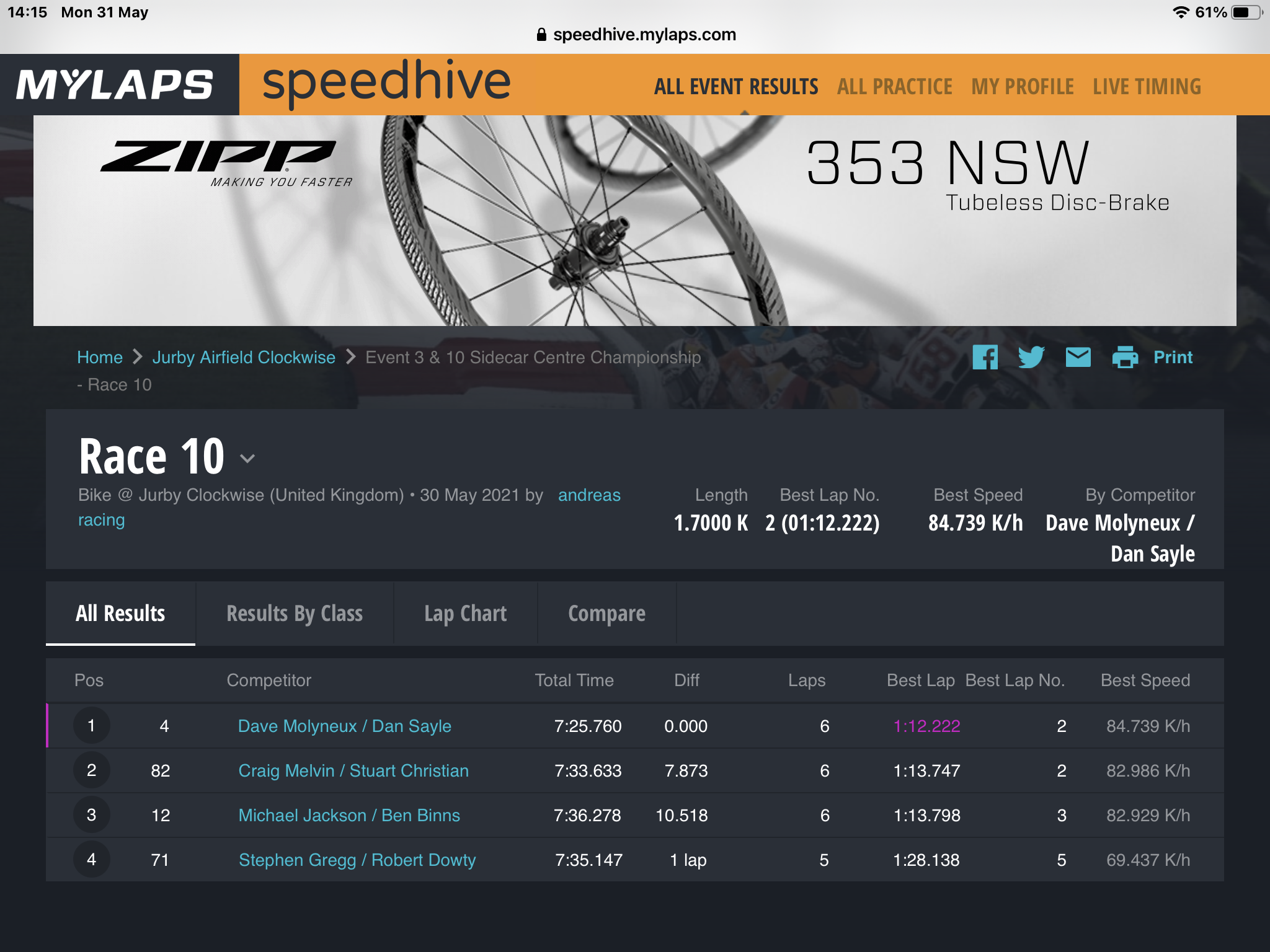Screen dimensions: 1270x952
Task: Share results via Twitter icon
Action: pyautogui.click(x=1031, y=357)
